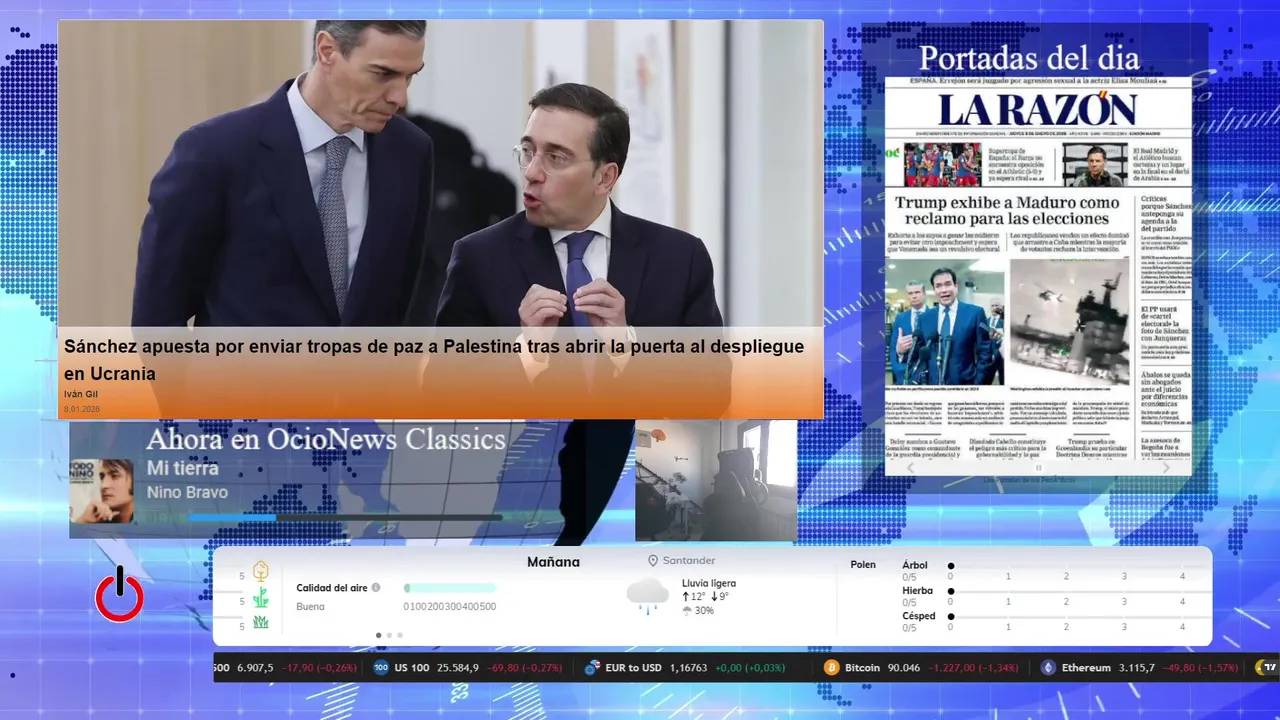Go to previous newspaper cover arrow
Image resolution: width=1280 pixels, height=720 pixels.
pos(910,468)
